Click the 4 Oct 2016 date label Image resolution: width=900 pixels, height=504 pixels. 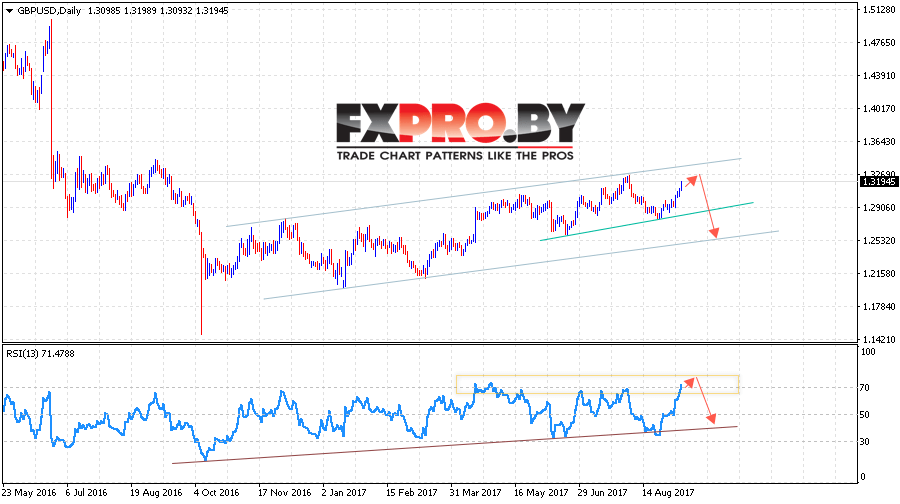pyautogui.click(x=216, y=493)
